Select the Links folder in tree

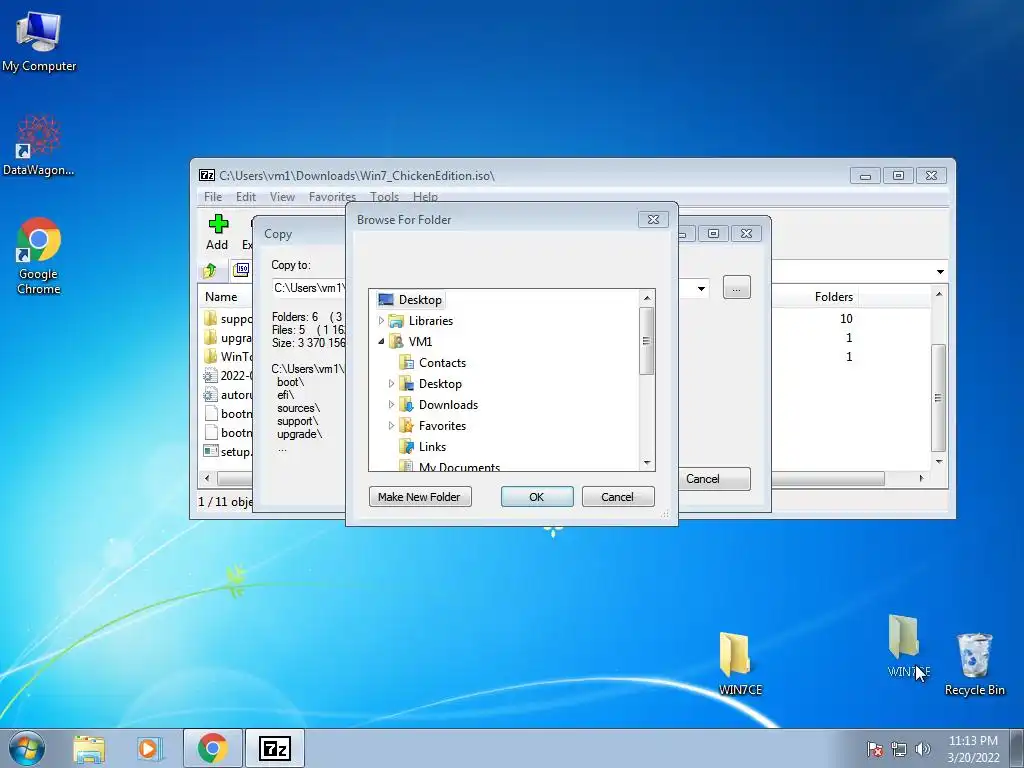tap(423, 446)
